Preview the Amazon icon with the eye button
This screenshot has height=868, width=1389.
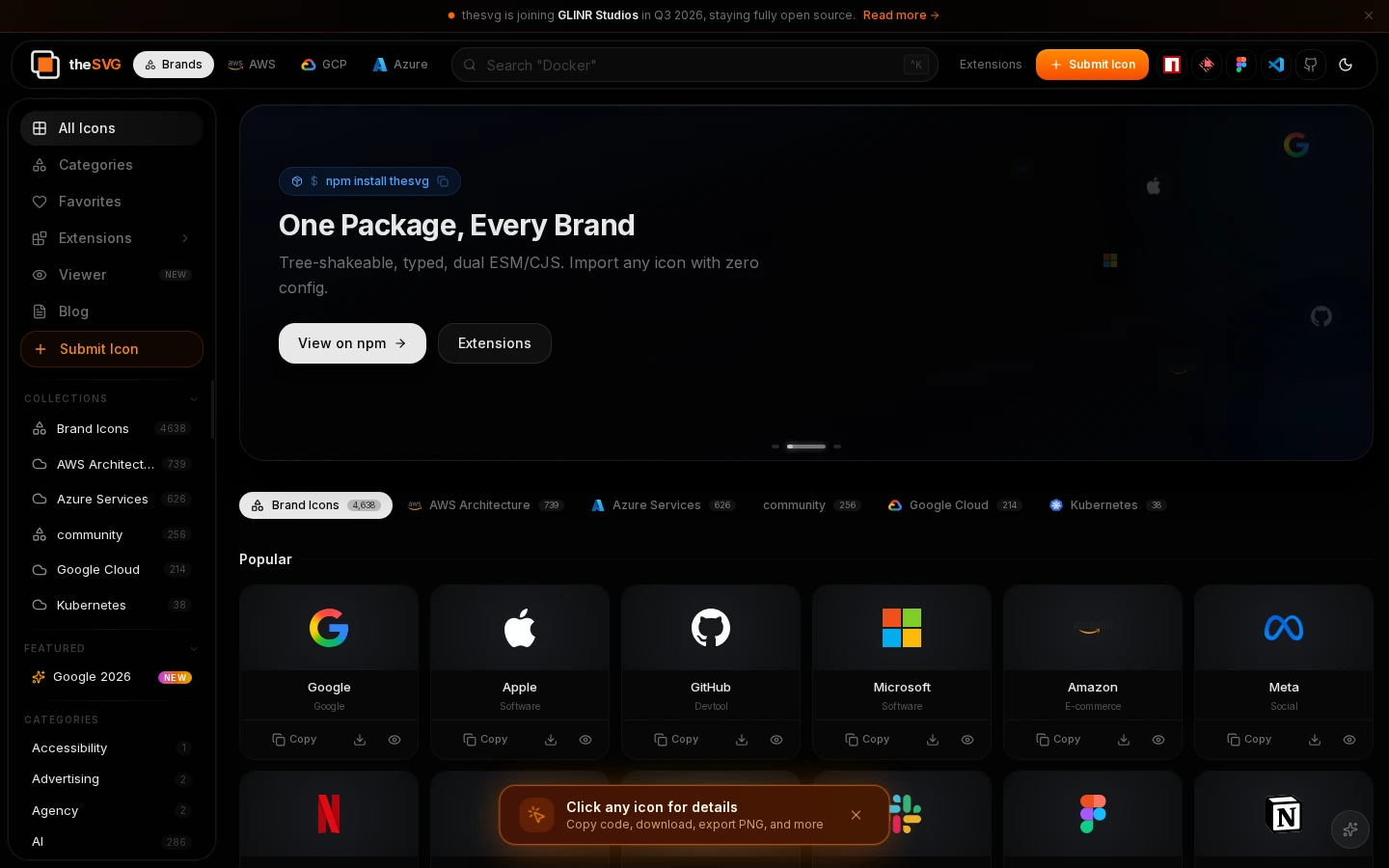(1158, 740)
